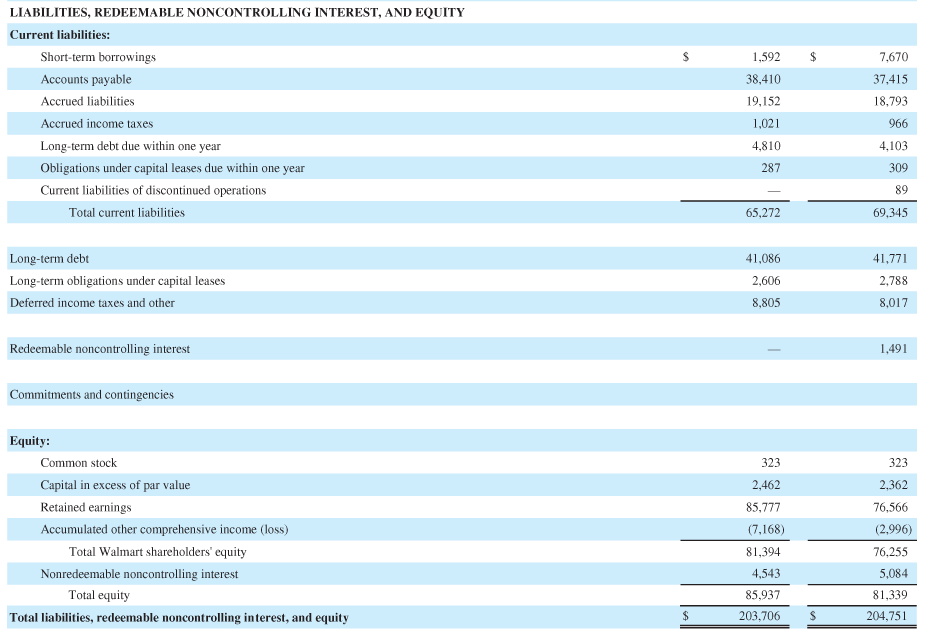
Task: Select the Accounts payable value 38,410
Action: tap(765, 79)
